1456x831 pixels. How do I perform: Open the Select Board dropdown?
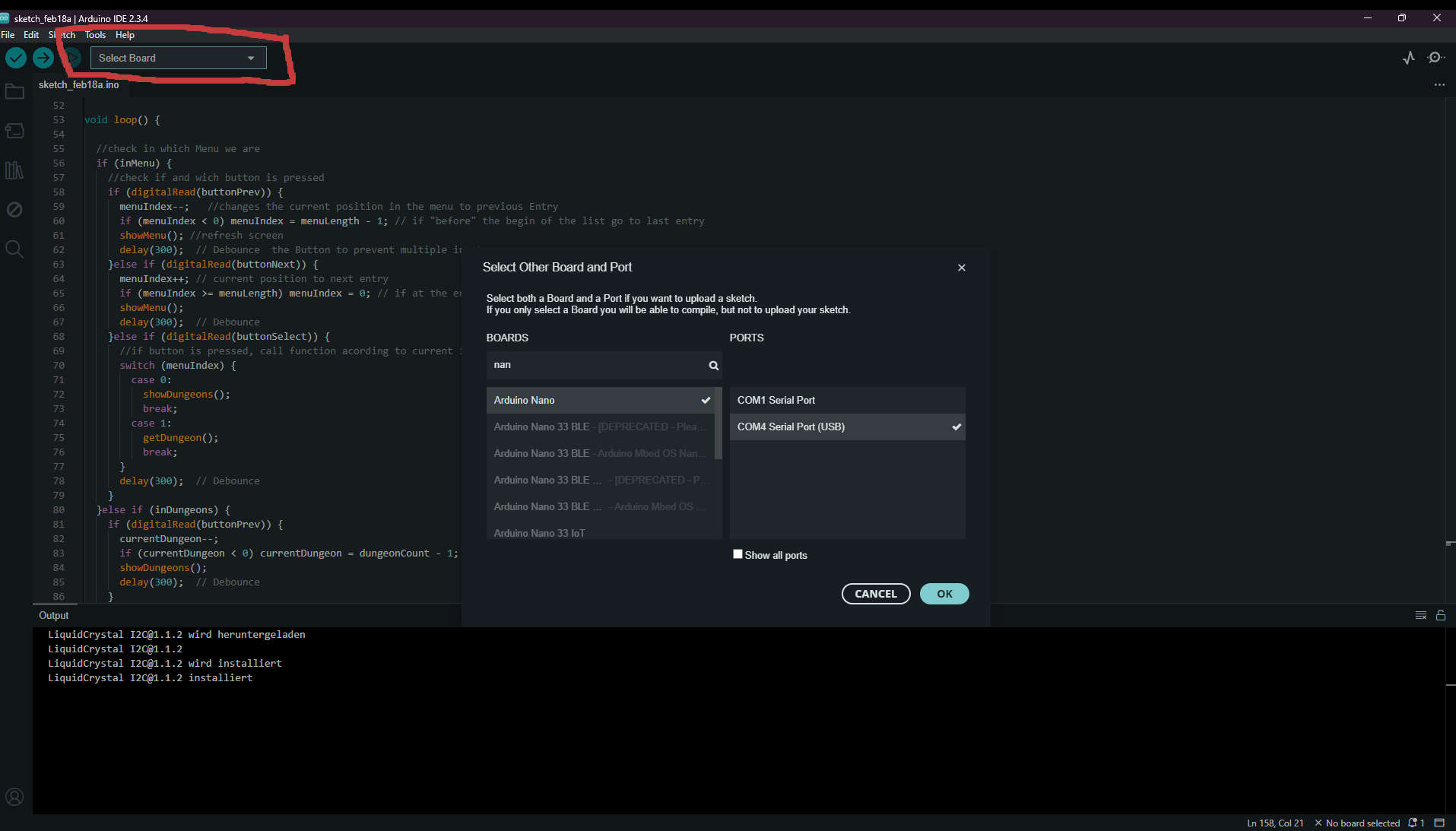[x=179, y=58]
